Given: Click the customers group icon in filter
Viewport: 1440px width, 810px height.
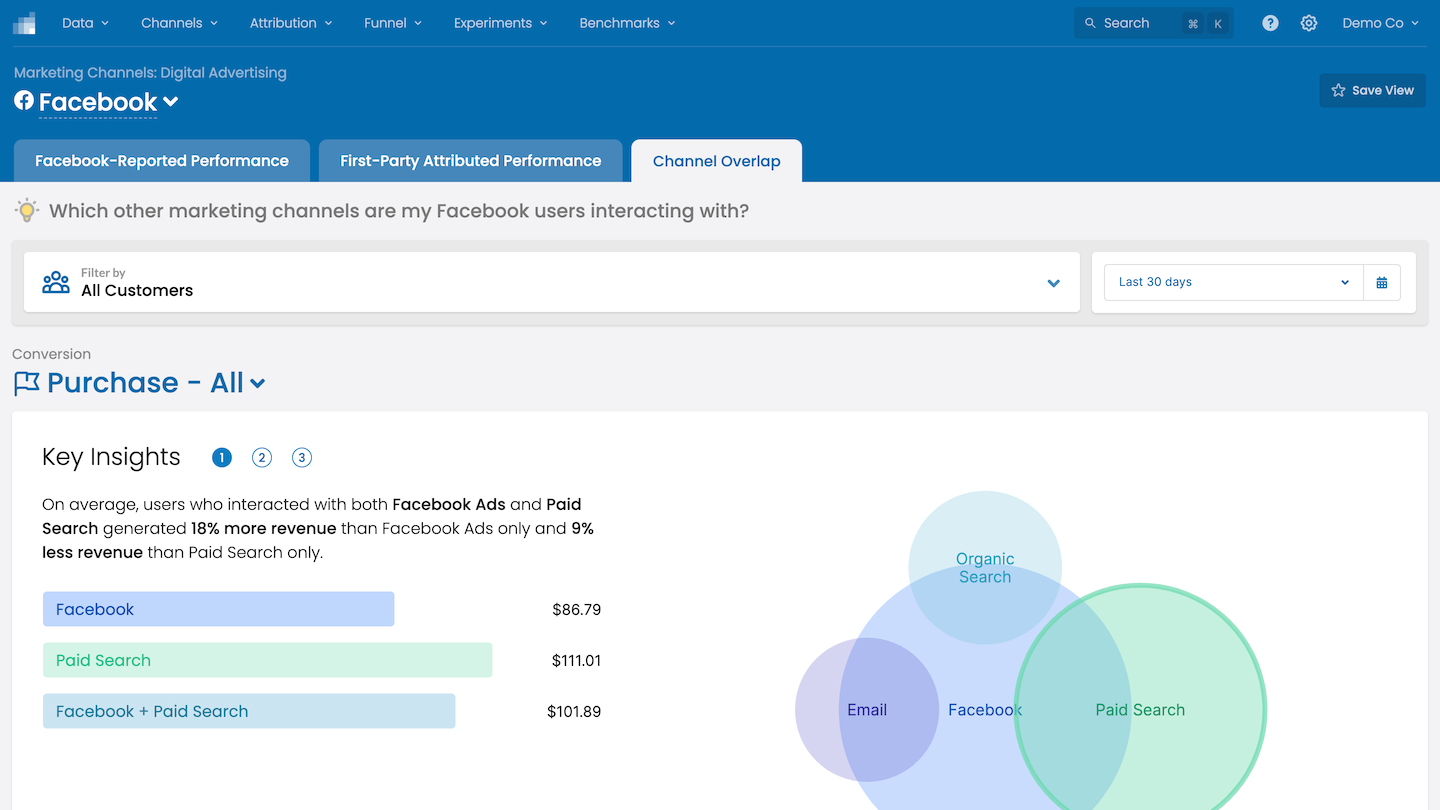Looking at the screenshot, I should (56, 282).
